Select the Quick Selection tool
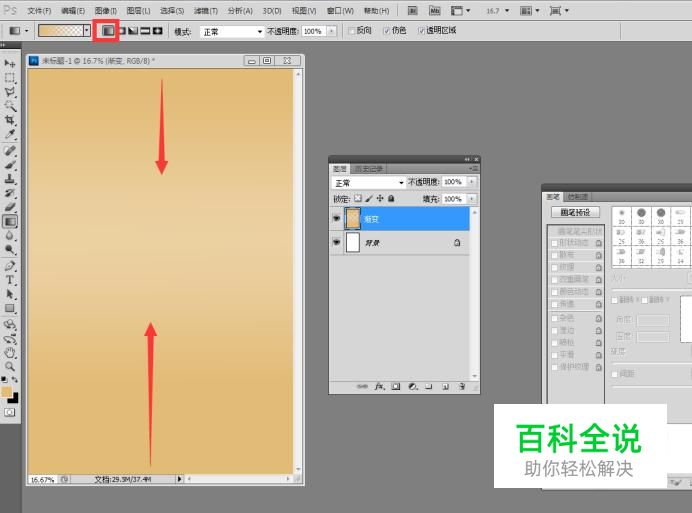The image size is (692, 513). pos(9,106)
